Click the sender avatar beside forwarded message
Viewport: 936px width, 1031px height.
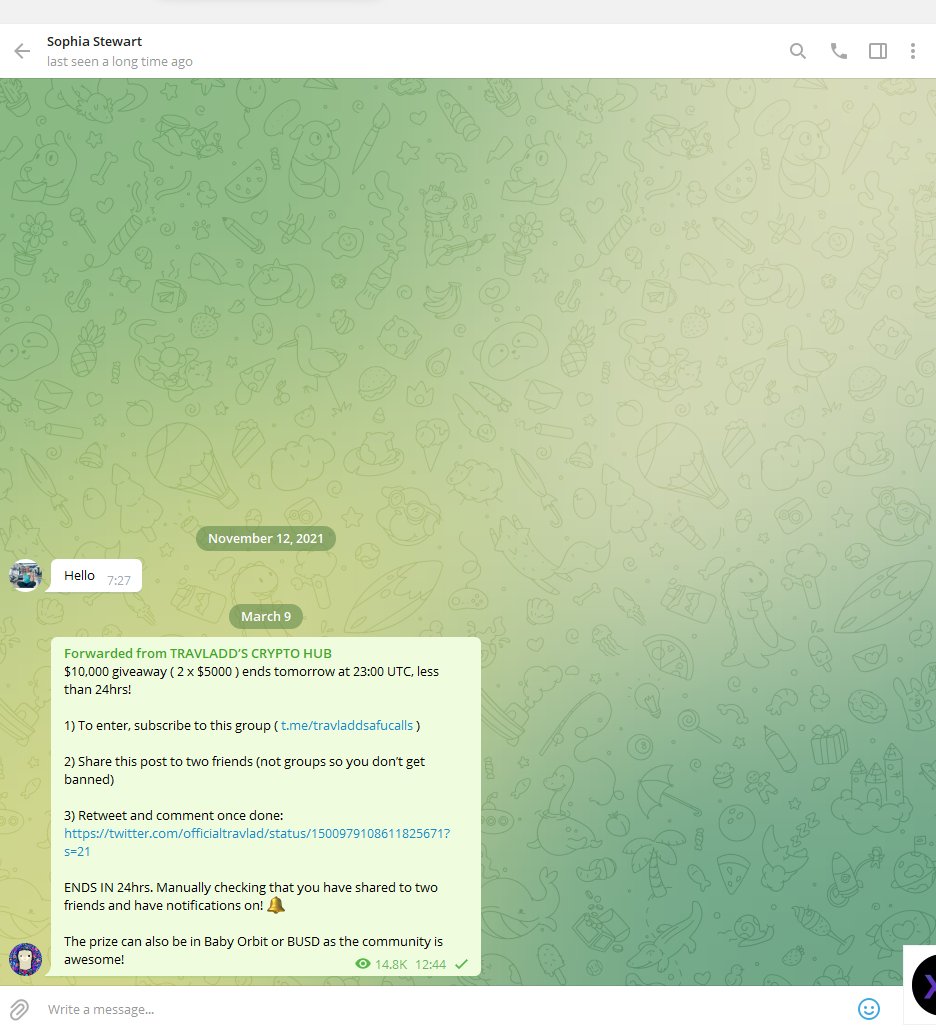pos(26,959)
